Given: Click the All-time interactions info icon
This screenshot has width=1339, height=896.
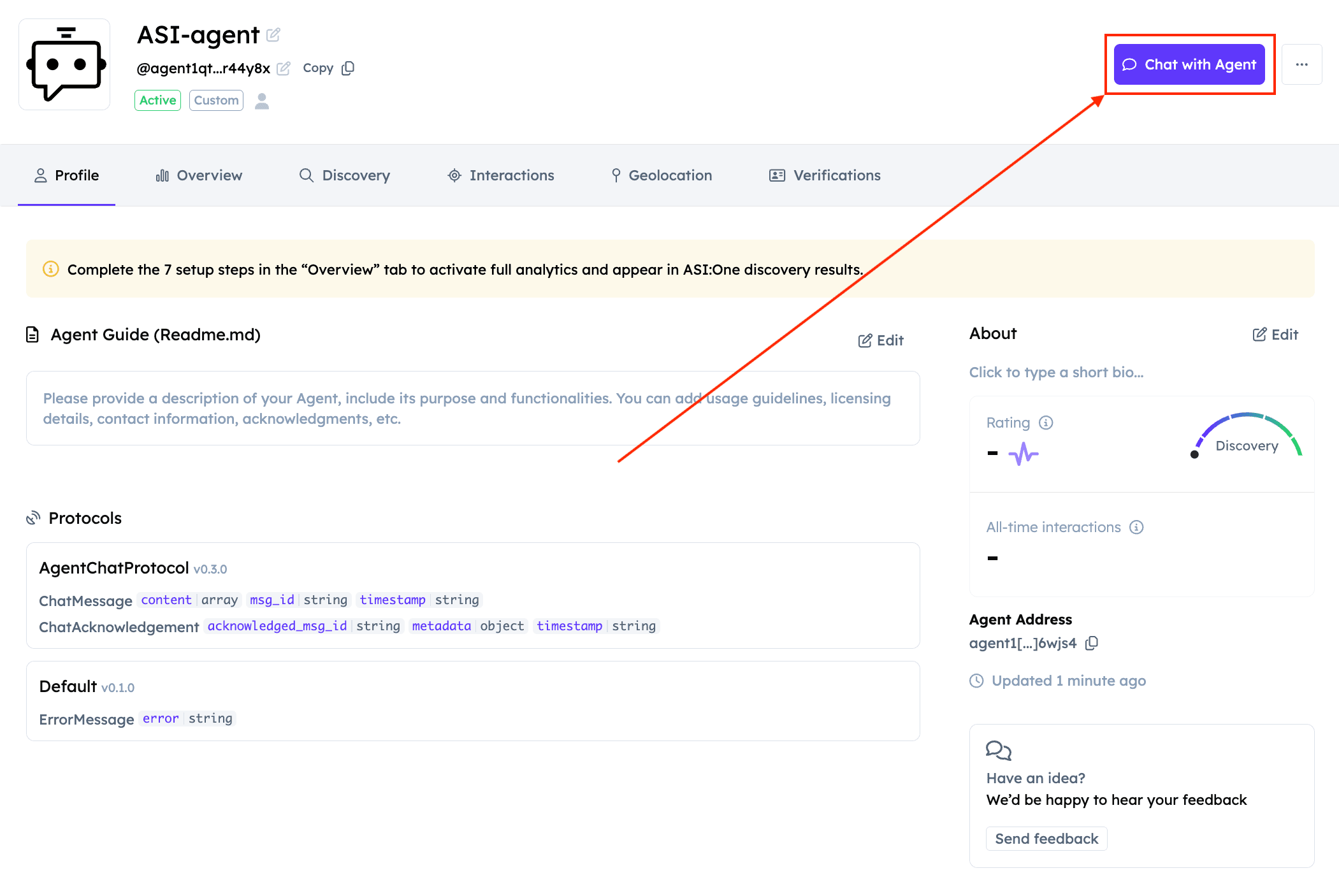Looking at the screenshot, I should coord(1136,527).
